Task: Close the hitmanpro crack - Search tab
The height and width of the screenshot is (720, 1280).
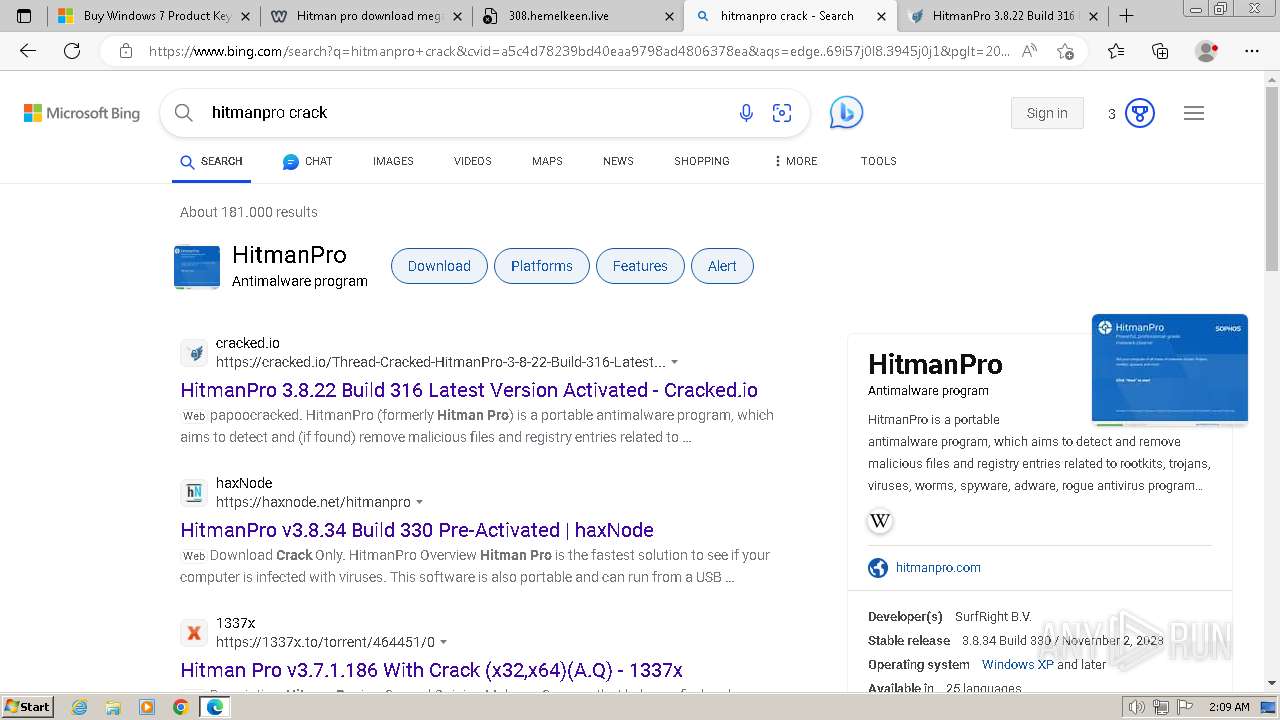Action: (882, 16)
